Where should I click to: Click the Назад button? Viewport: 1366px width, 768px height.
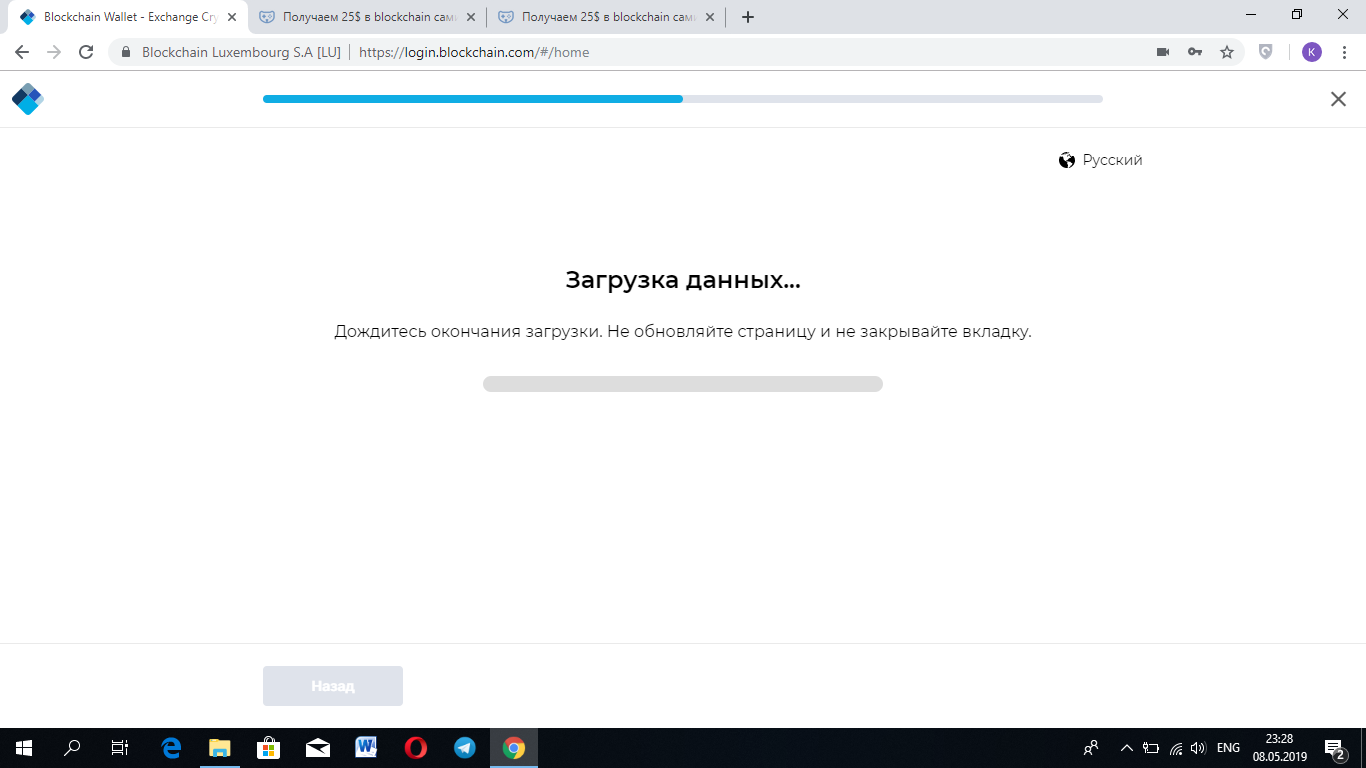coord(333,686)
